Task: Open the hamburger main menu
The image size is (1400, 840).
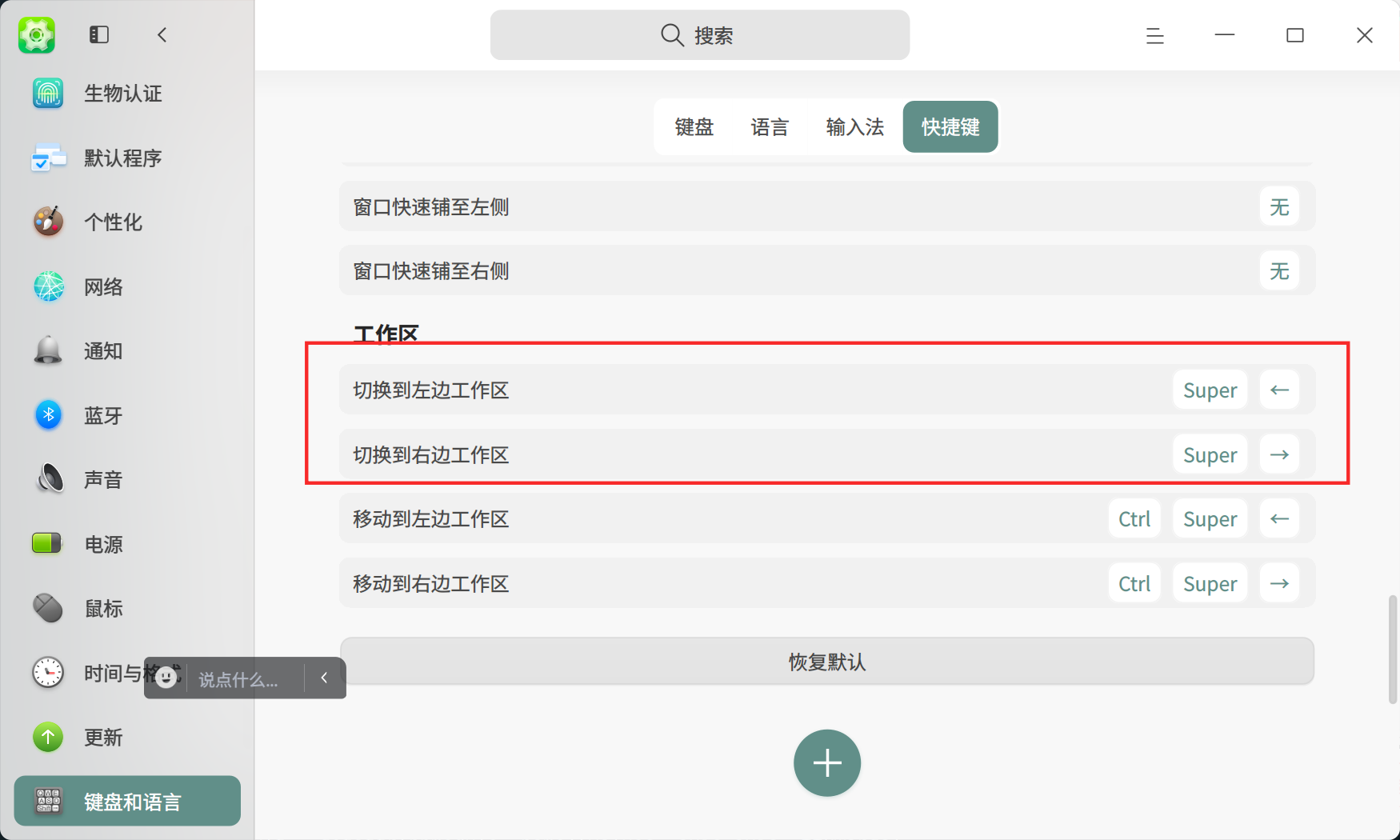Action: 1154,35
